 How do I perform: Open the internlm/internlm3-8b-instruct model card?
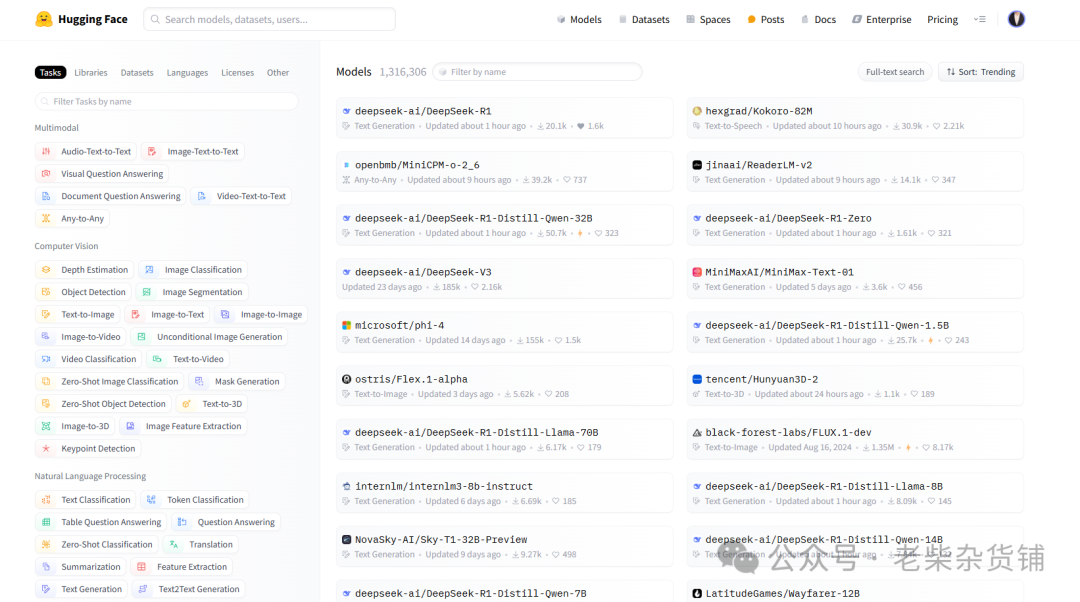pos(505,493)
